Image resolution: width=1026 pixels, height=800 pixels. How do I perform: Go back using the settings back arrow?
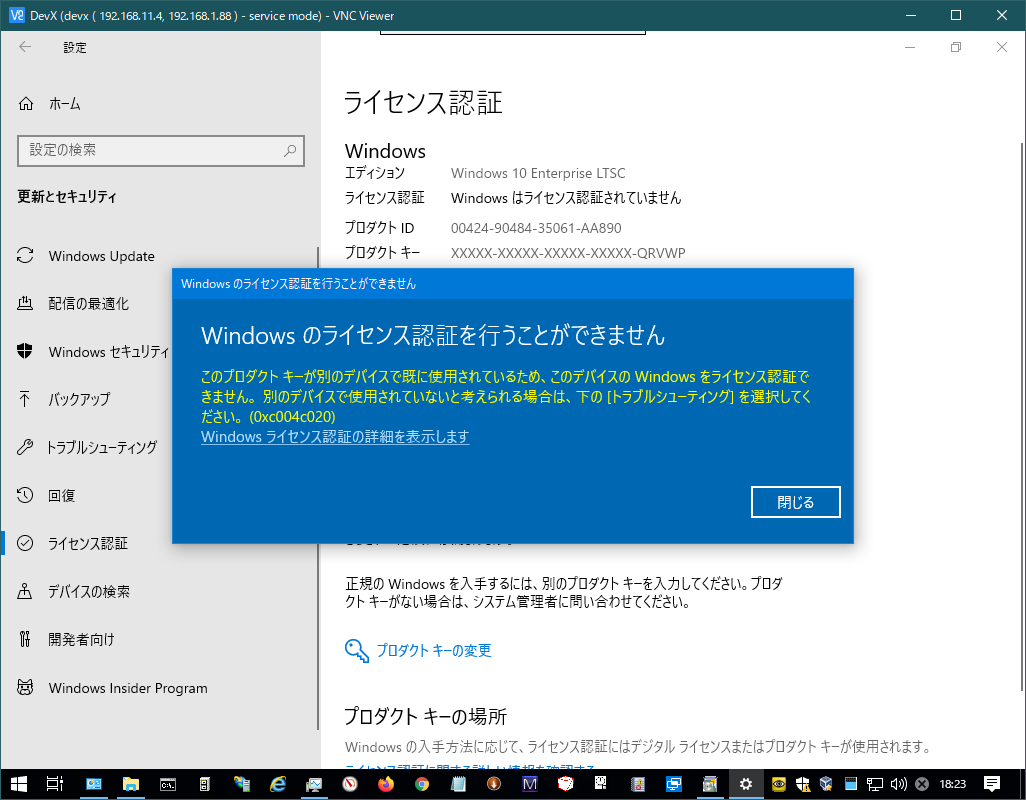point(25,47)
